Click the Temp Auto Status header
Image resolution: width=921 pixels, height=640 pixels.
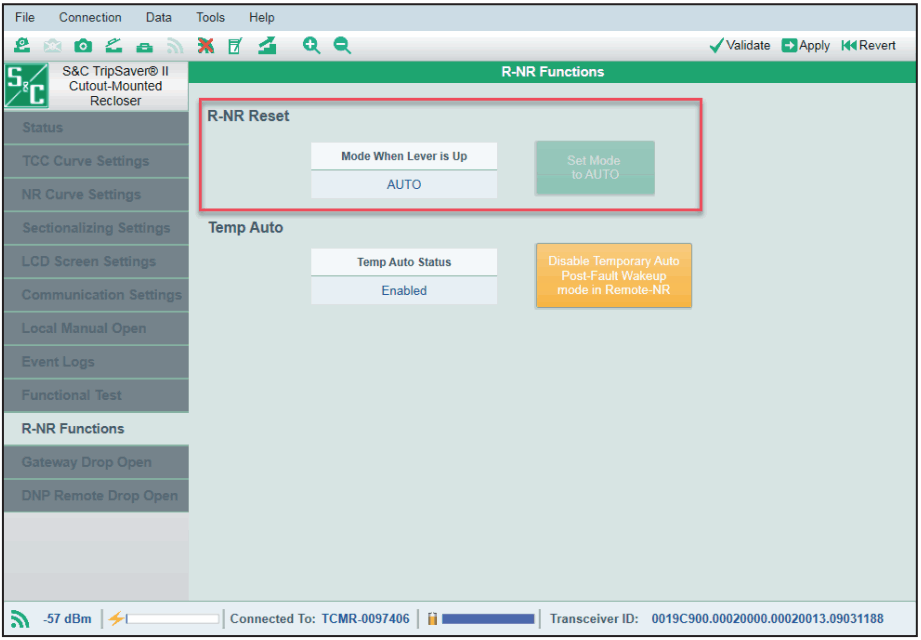[404, 262]
